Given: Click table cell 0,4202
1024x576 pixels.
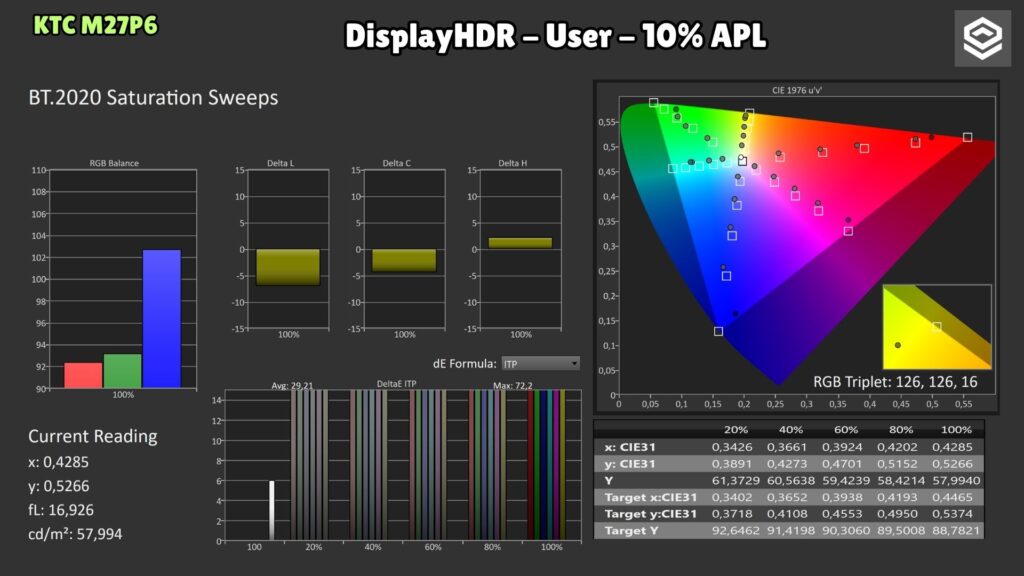Looking at the screenshot, I should tap(897, 447).
